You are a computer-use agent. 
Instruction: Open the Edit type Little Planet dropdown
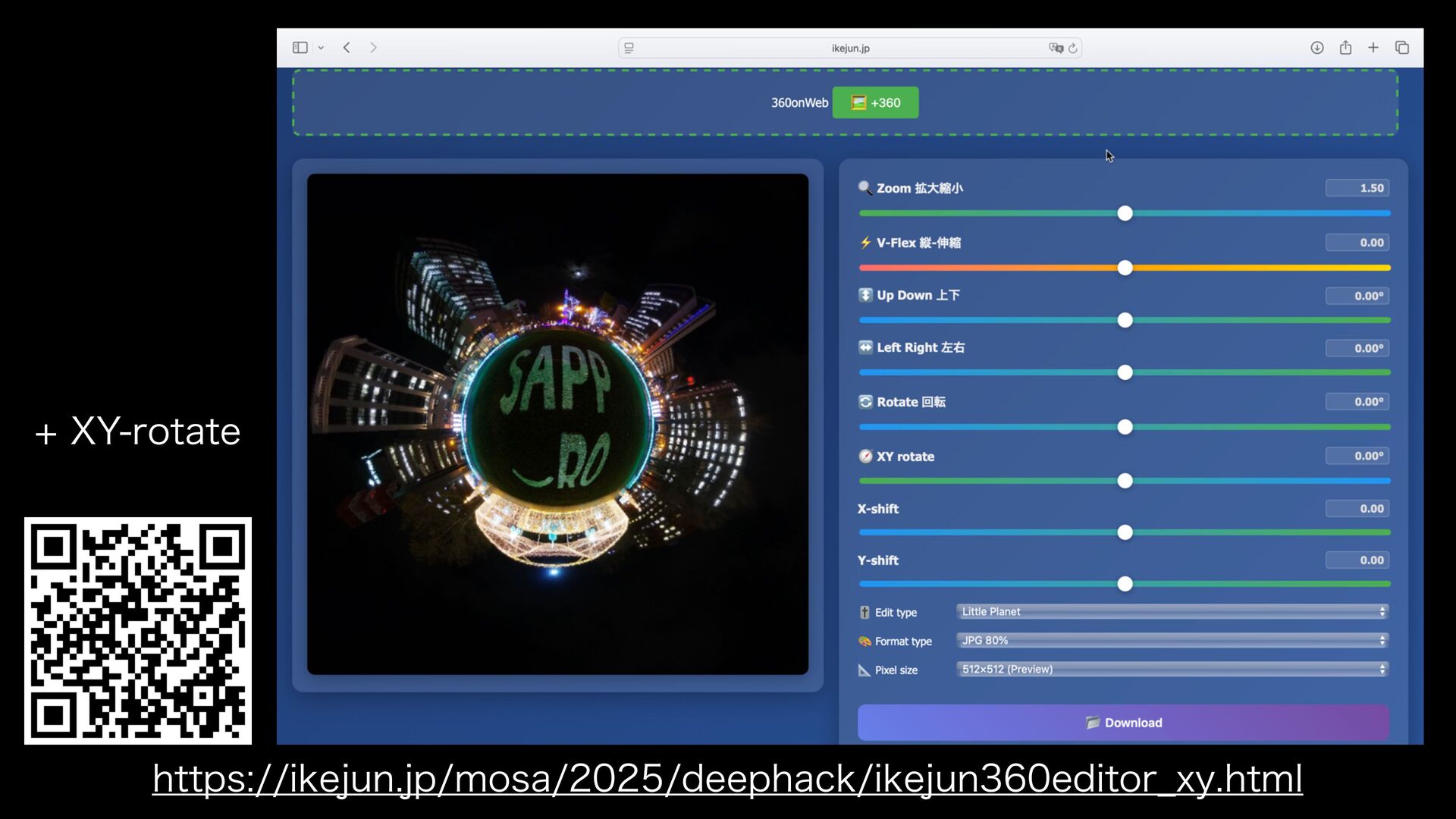1172,611
